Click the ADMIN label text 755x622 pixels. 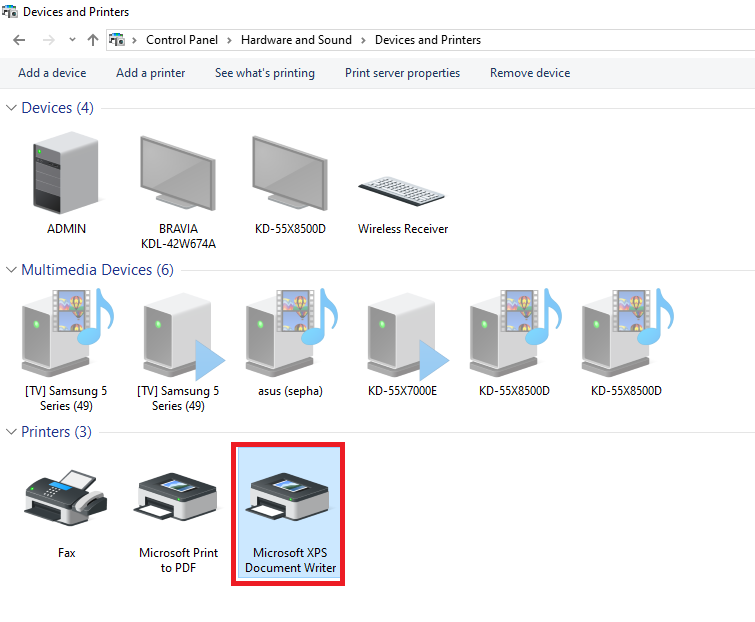click(66, 229)
